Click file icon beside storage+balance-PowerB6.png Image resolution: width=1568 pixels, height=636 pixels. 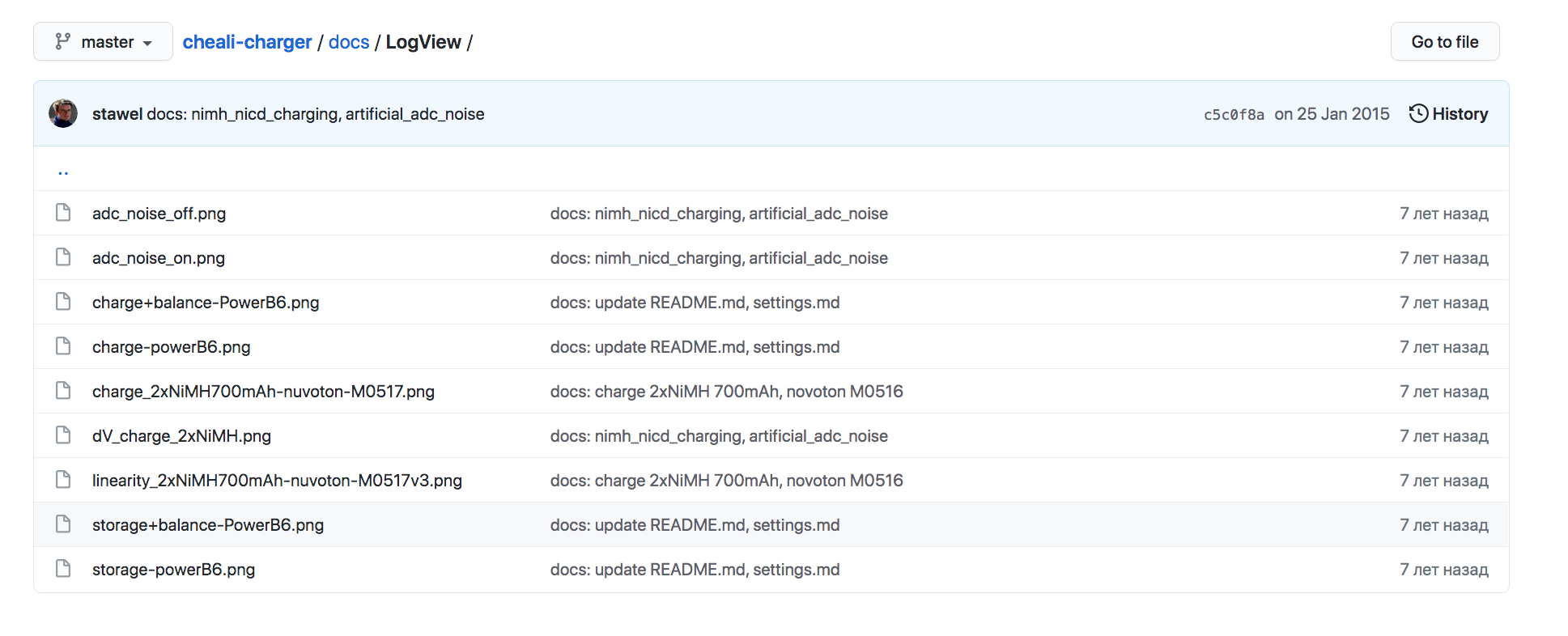click(63, 524)
